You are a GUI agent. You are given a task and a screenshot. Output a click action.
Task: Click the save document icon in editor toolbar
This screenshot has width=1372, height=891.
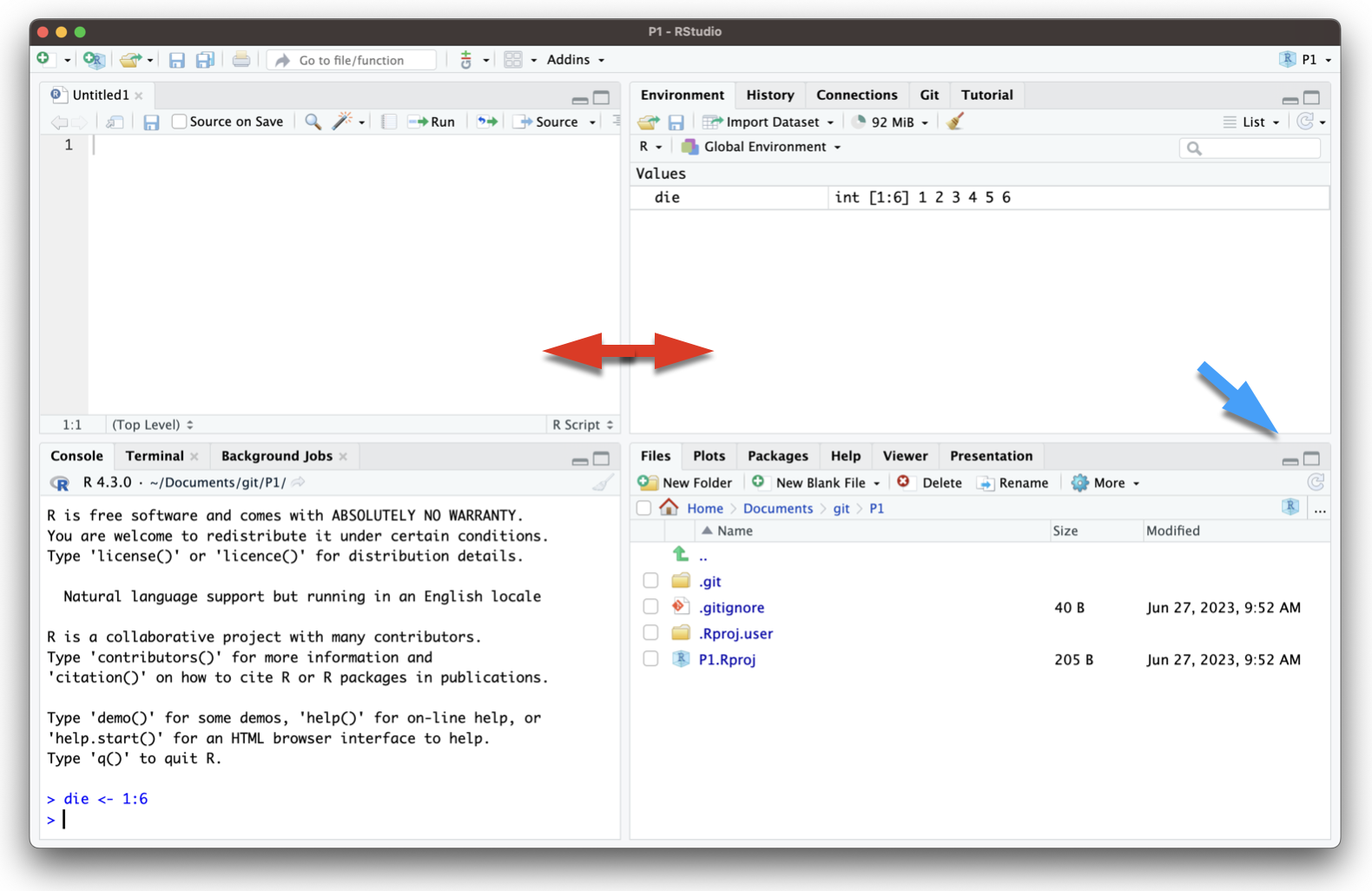point(151,122)
